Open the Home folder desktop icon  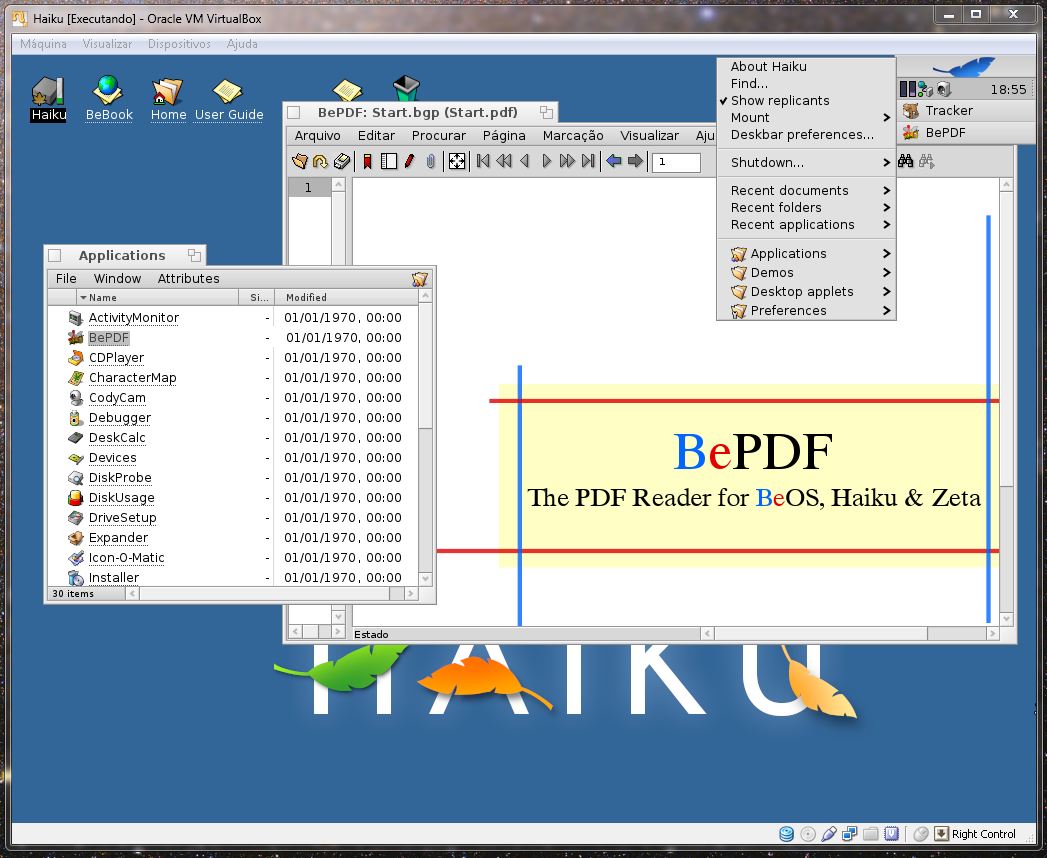coord(168,99)
